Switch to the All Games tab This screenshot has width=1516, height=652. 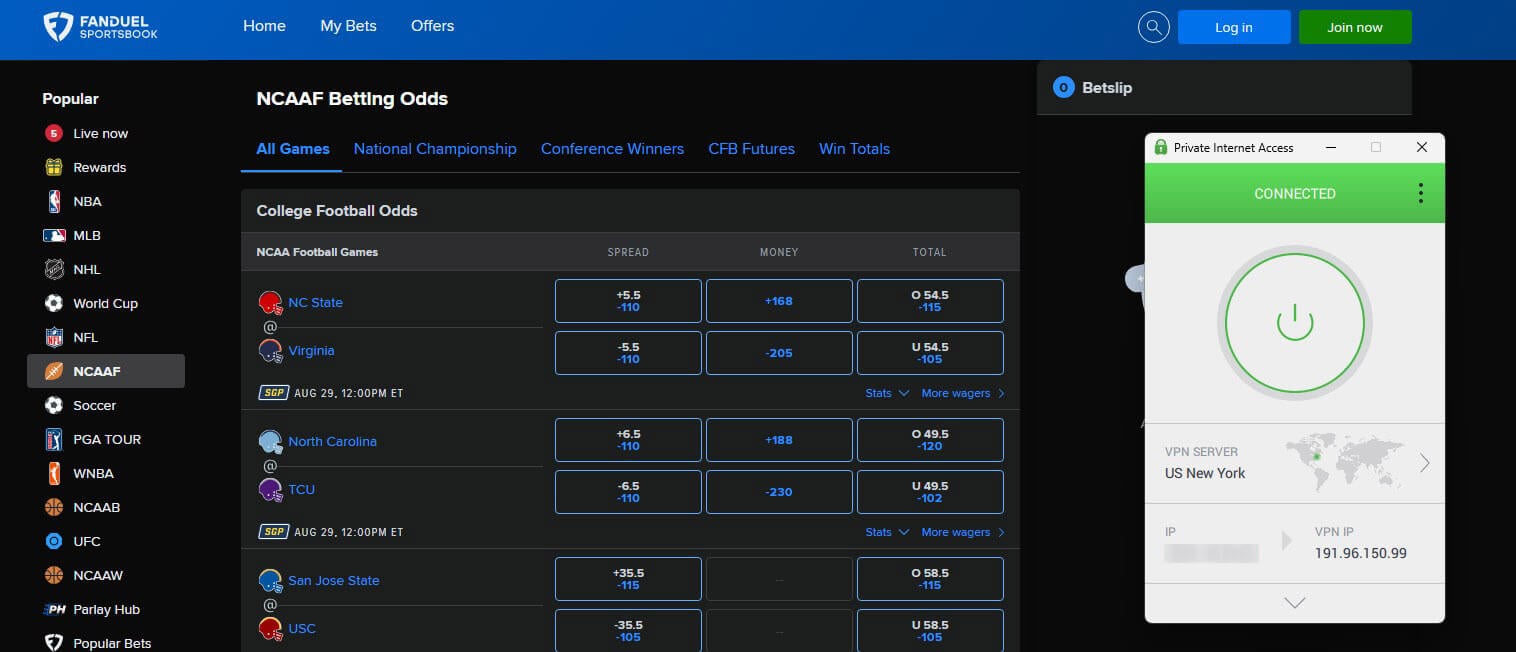(x=292, y=149)
